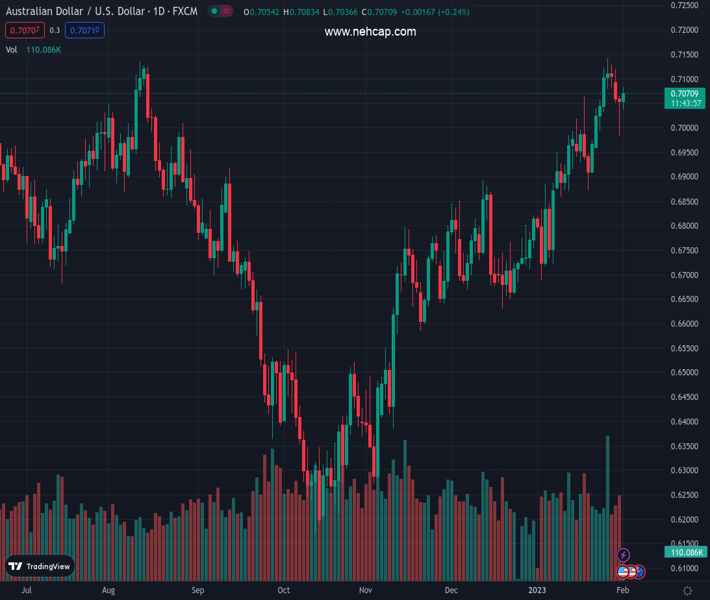Click the leftmost US flag event icon
The image size is (710, 600).
pos(622,572)
